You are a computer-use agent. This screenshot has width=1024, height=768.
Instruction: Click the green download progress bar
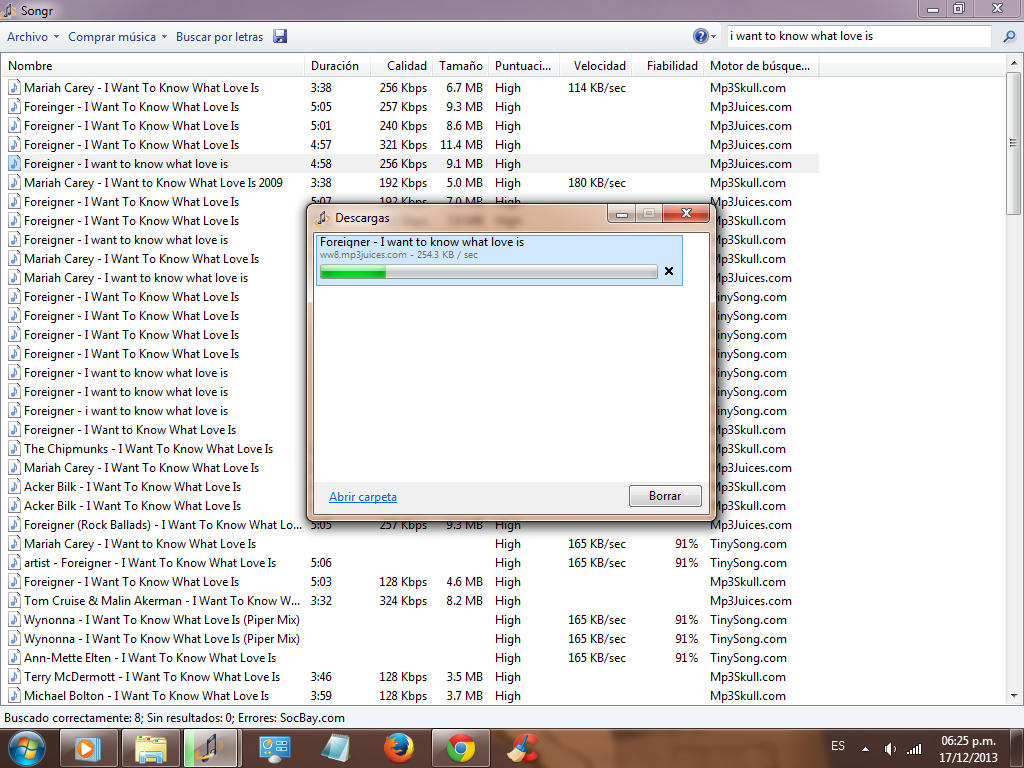pyautogui.click(x=487, y=272)
